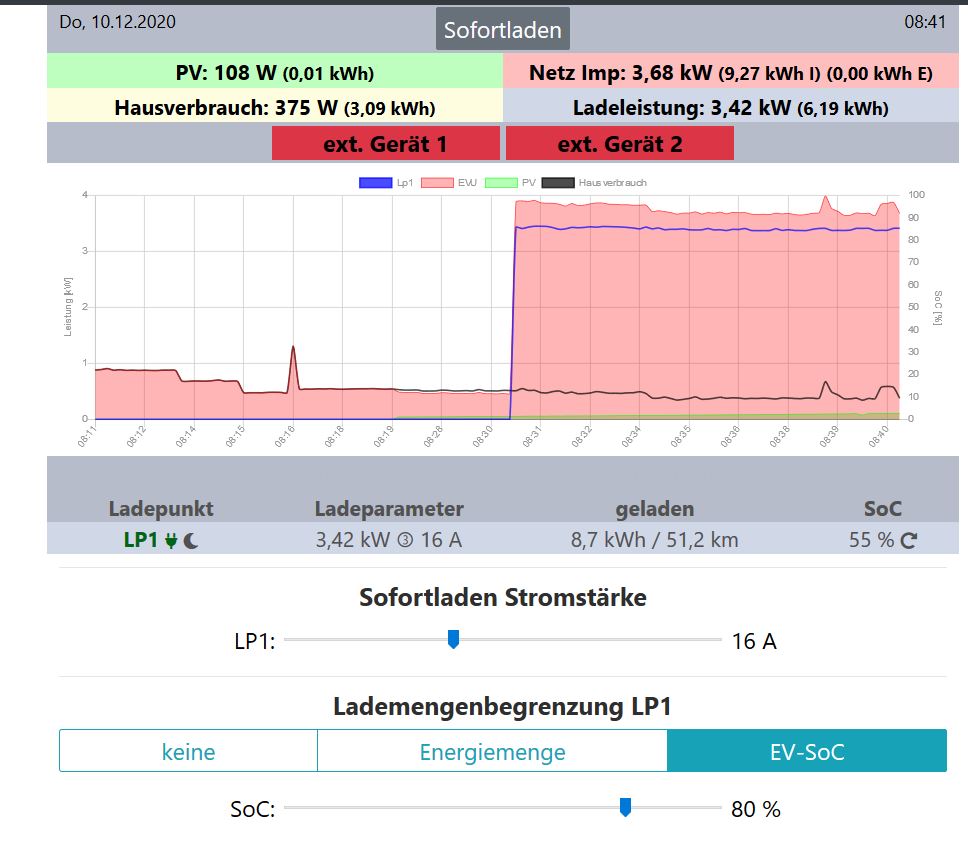Screen dimensions: 968x847
Task: Toggle ext. Gerät 1 device button
Action: coord(385,144)
